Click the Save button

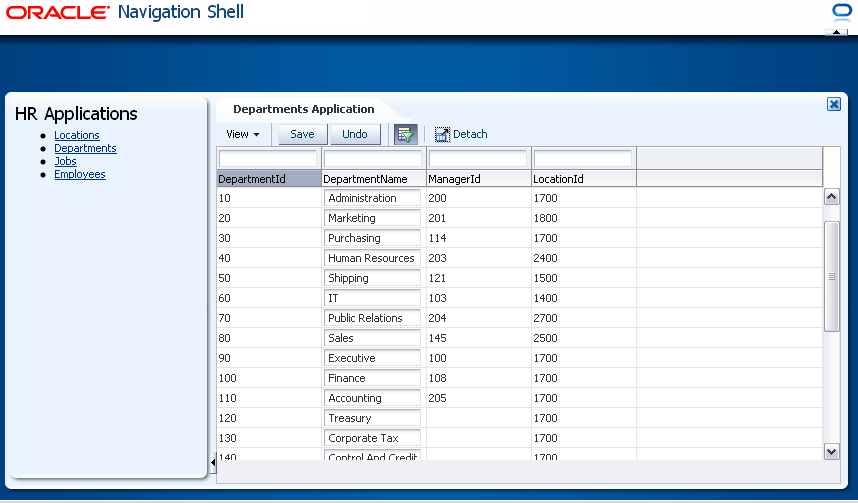click(x=303, y=135)
